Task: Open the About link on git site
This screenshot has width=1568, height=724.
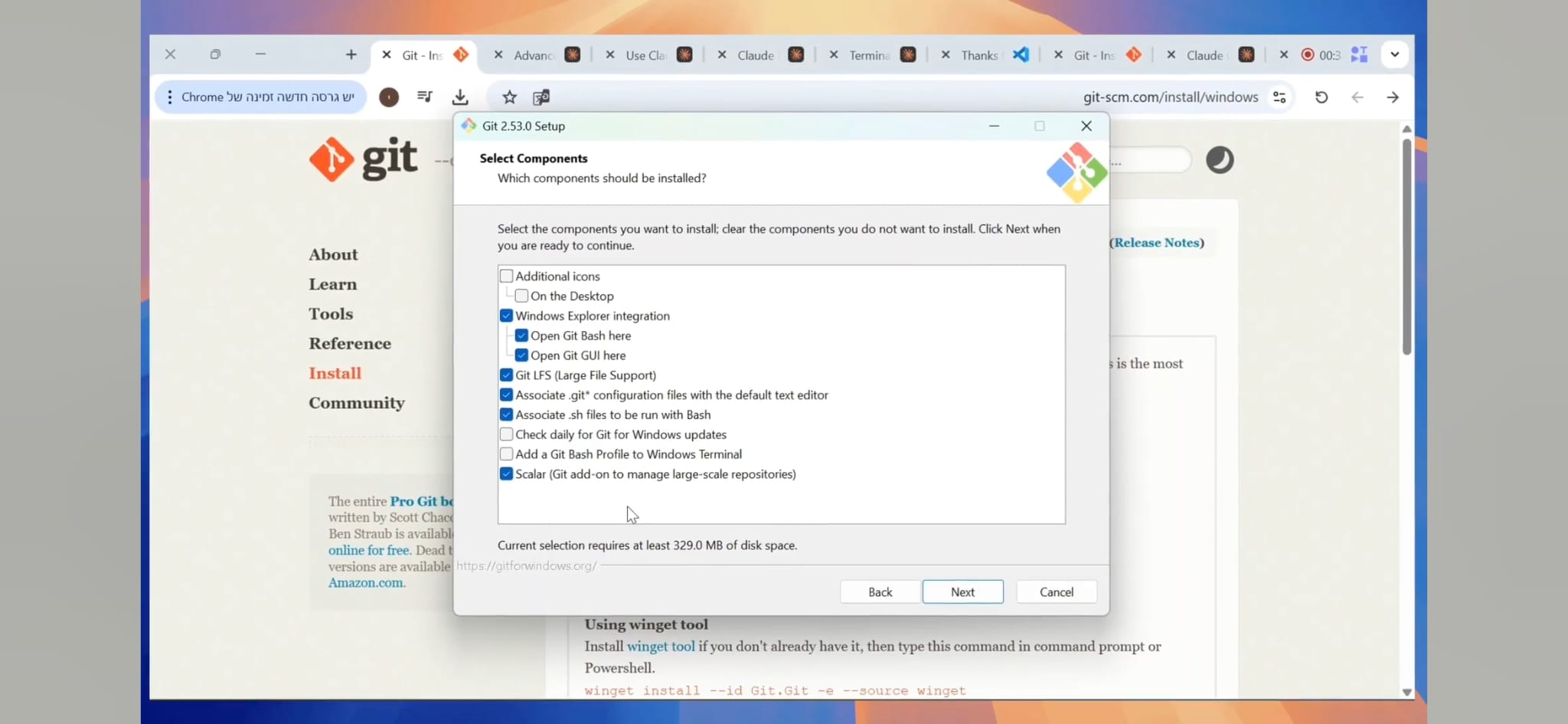Action: (x=333, y=254)
